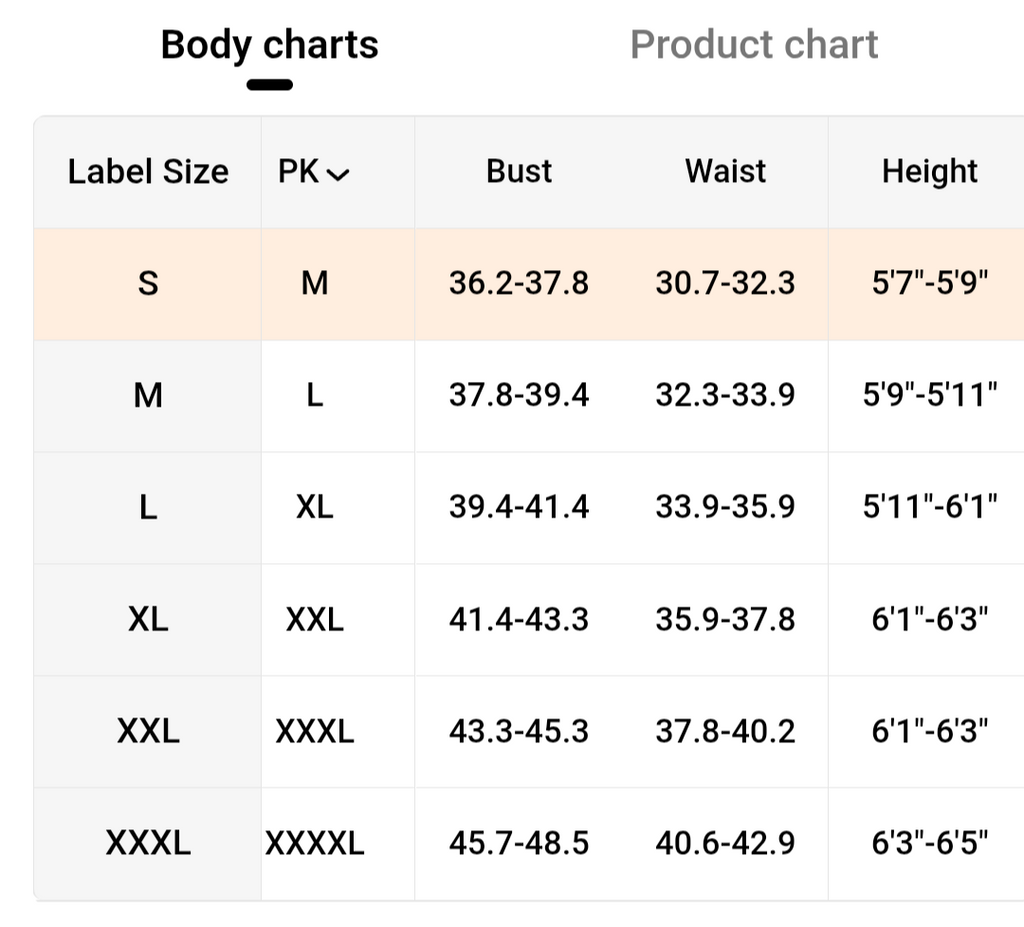
Task: Click waist measurement 32.3-33.9
Action: 725,396
